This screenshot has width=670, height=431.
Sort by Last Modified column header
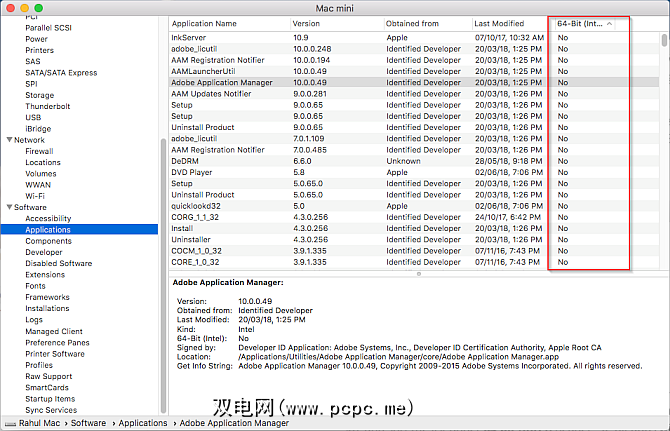coord(499,23)
